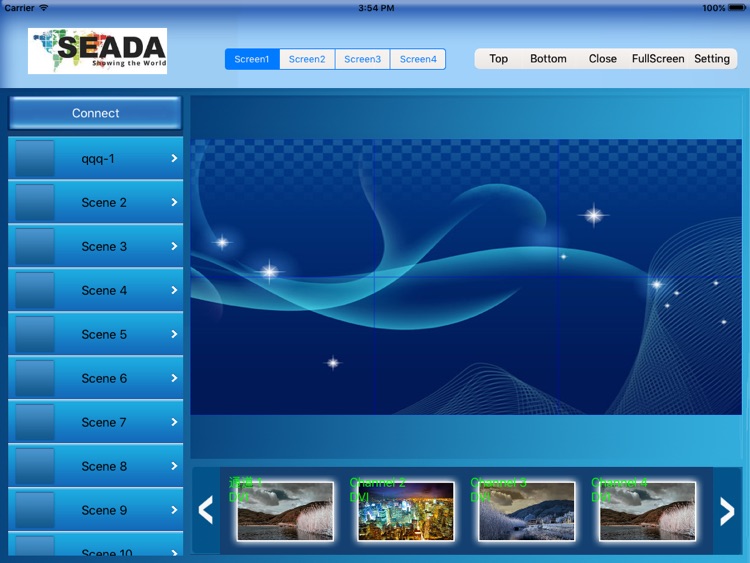The height and width of the screenshot is (563, 750).
Task: Click the Bottom button
Action: tap(548, 58)
